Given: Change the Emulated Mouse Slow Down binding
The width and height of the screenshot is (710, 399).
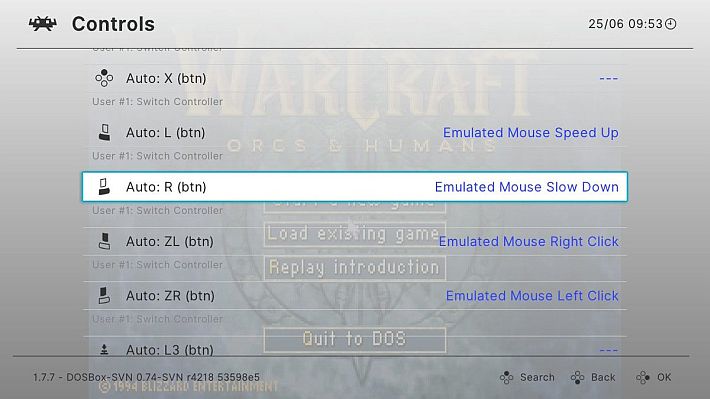Looking at the screenshot, I should coord(526,187).
